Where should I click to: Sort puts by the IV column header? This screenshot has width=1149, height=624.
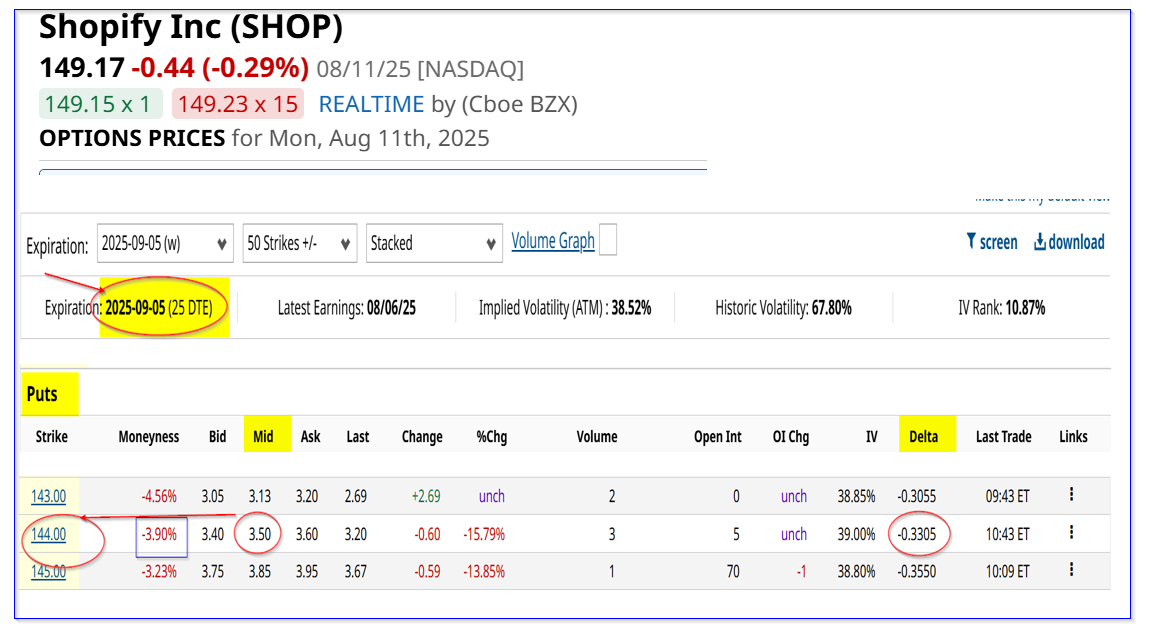pyautogui.click(x=871, y=437)
